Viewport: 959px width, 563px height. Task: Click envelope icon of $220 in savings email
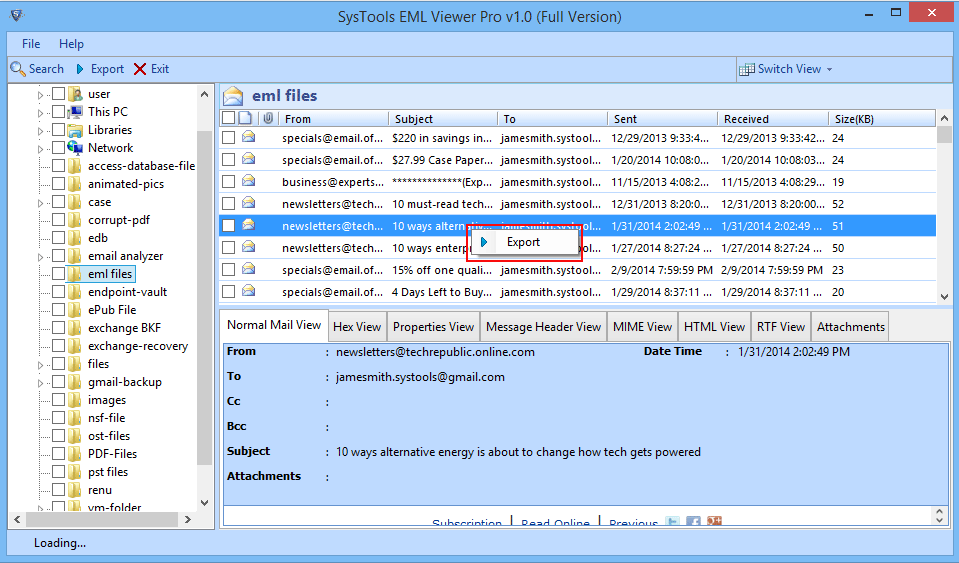(248, 137)
